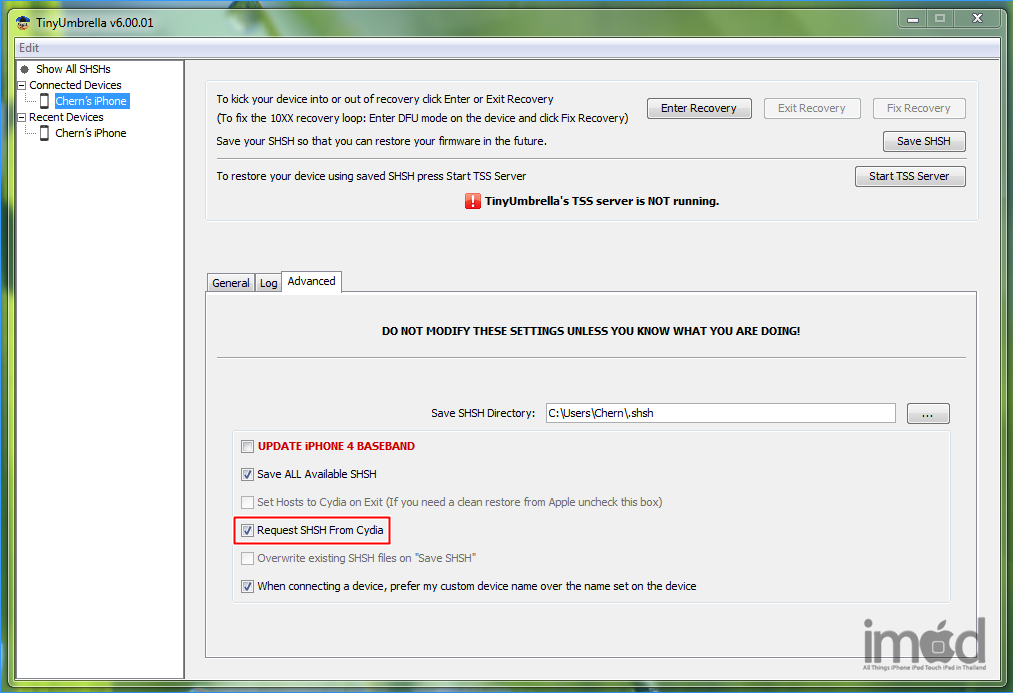Toggle UPDATE iPHONE 4 BASEBAND checkbox
The width and height of the screenshot is (1013, 693).
tap(247, 446)
